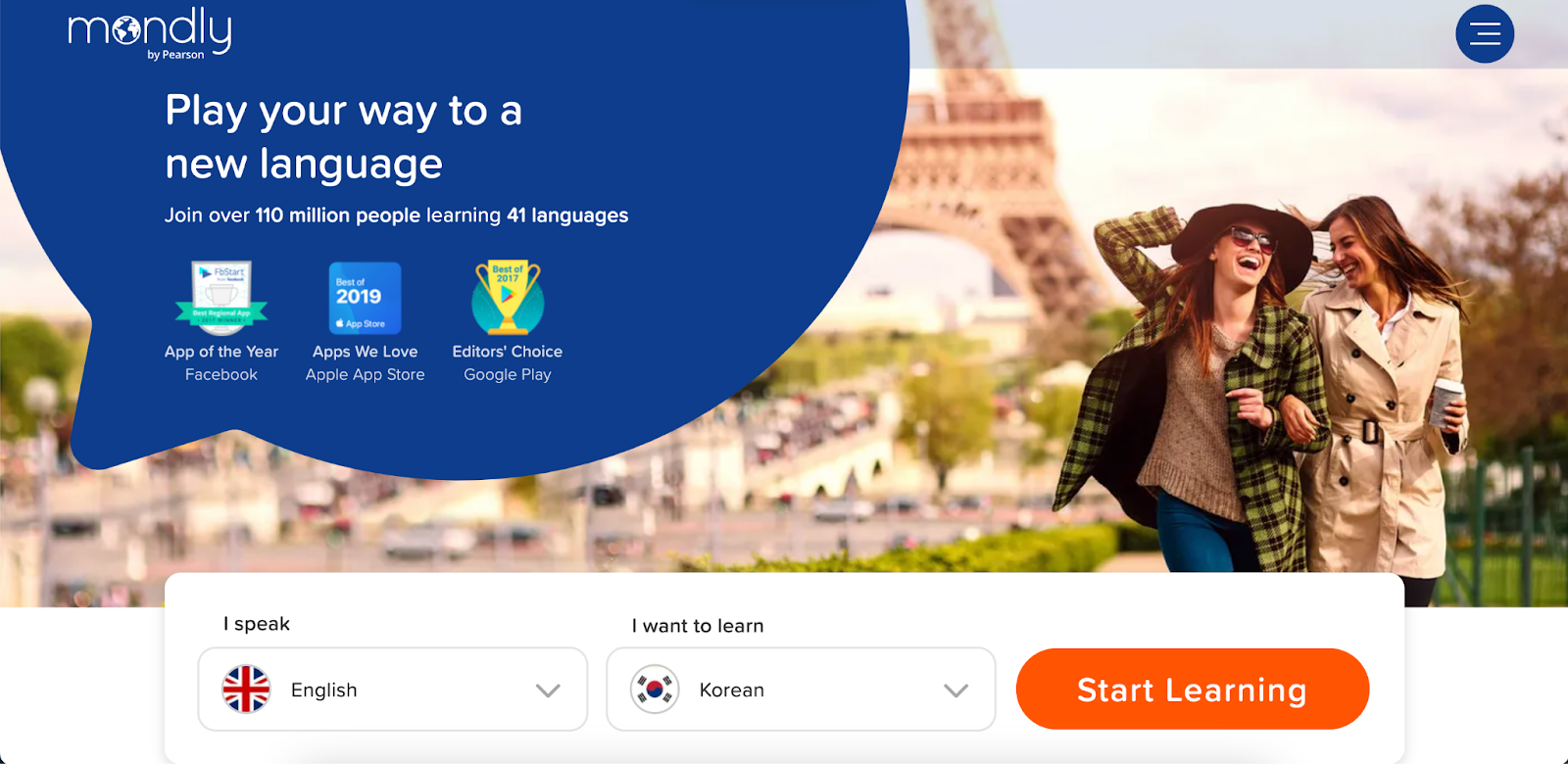Click the Mondly by Pearson logo
1568x764 pixels.
click(x=150, y=33)
